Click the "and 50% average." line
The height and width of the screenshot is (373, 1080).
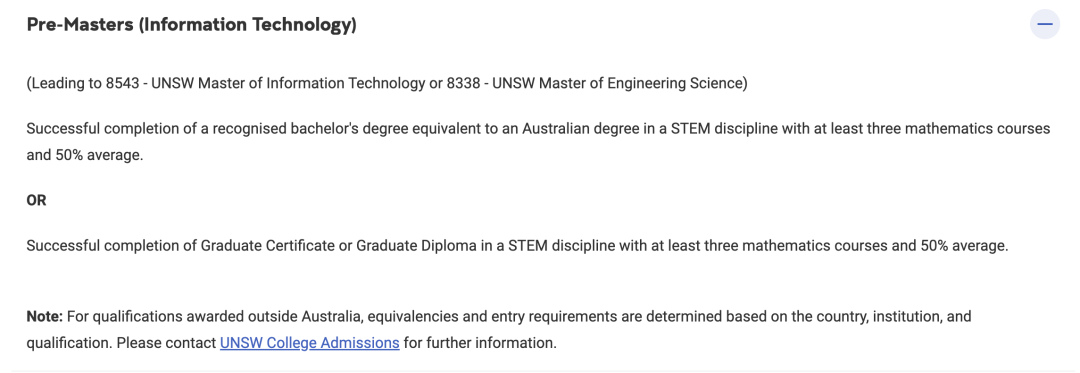point(85,155)
